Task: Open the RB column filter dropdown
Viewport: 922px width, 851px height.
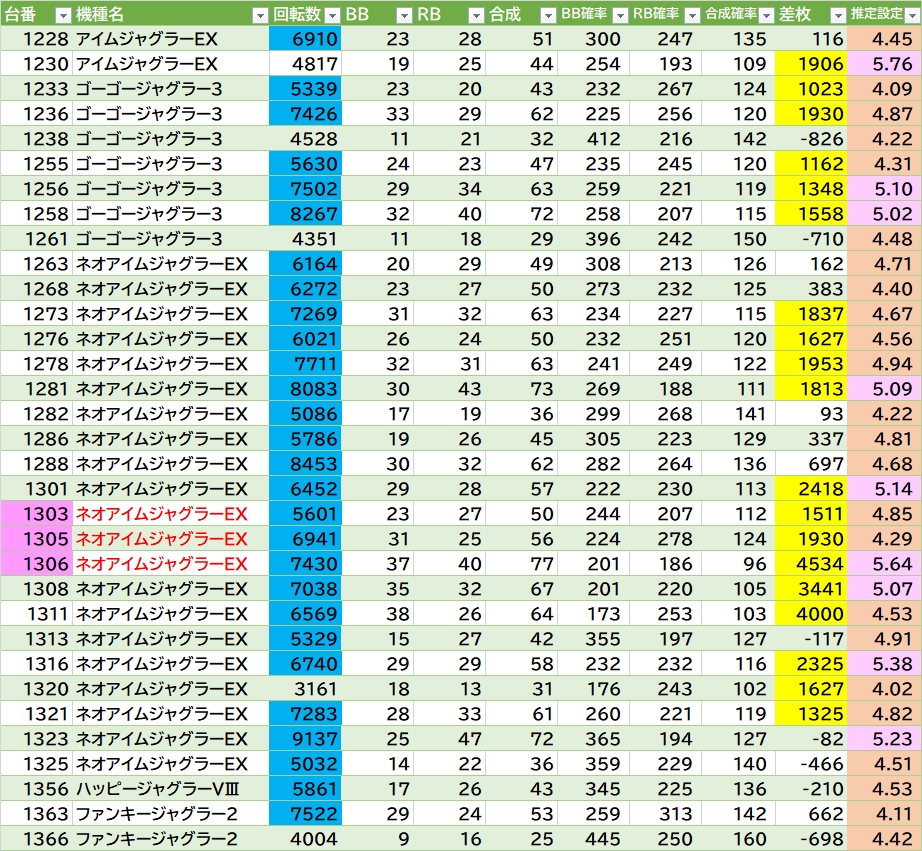Action: 475,15
